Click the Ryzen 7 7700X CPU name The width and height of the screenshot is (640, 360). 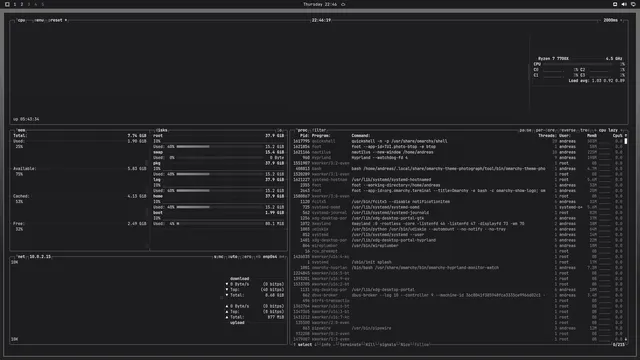[553, 59]
